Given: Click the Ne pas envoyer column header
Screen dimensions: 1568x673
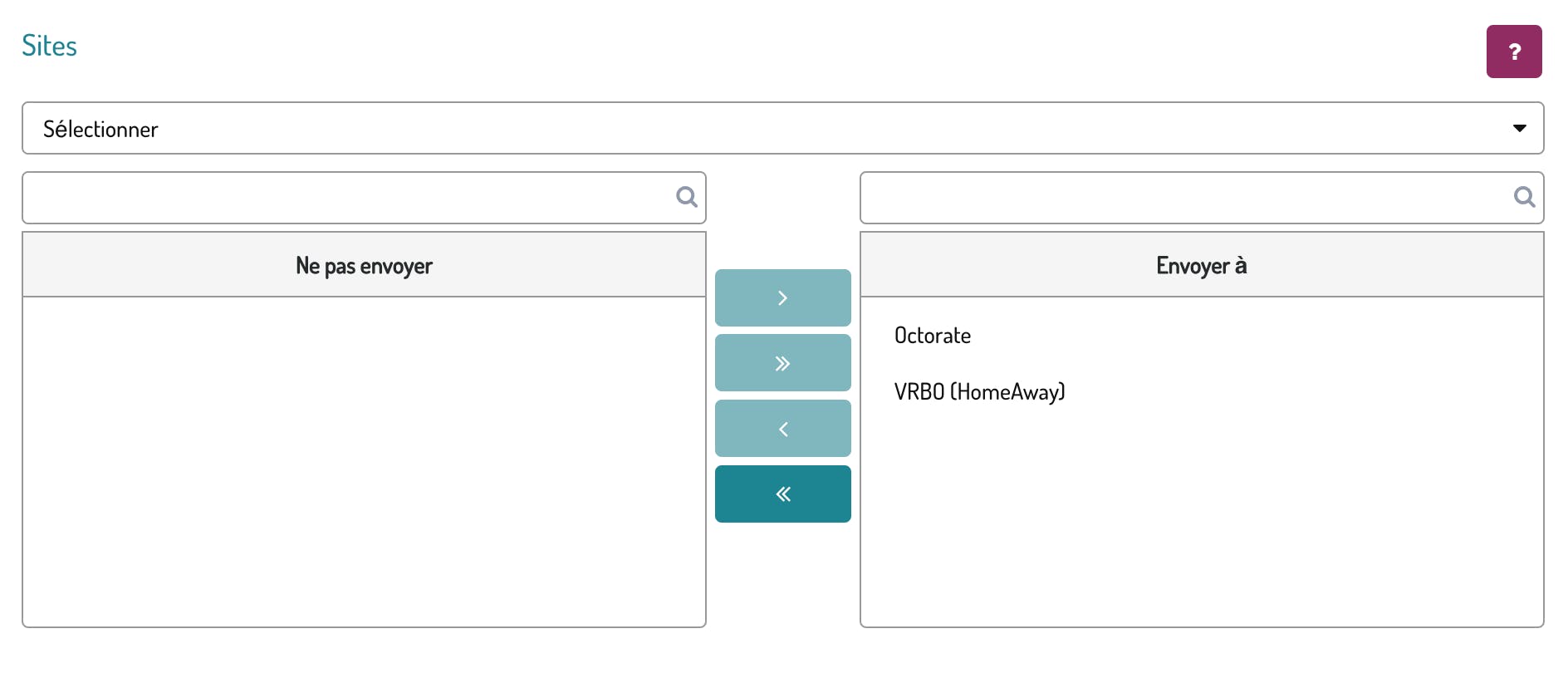Looking at the screenshot, I should point(364,265).
